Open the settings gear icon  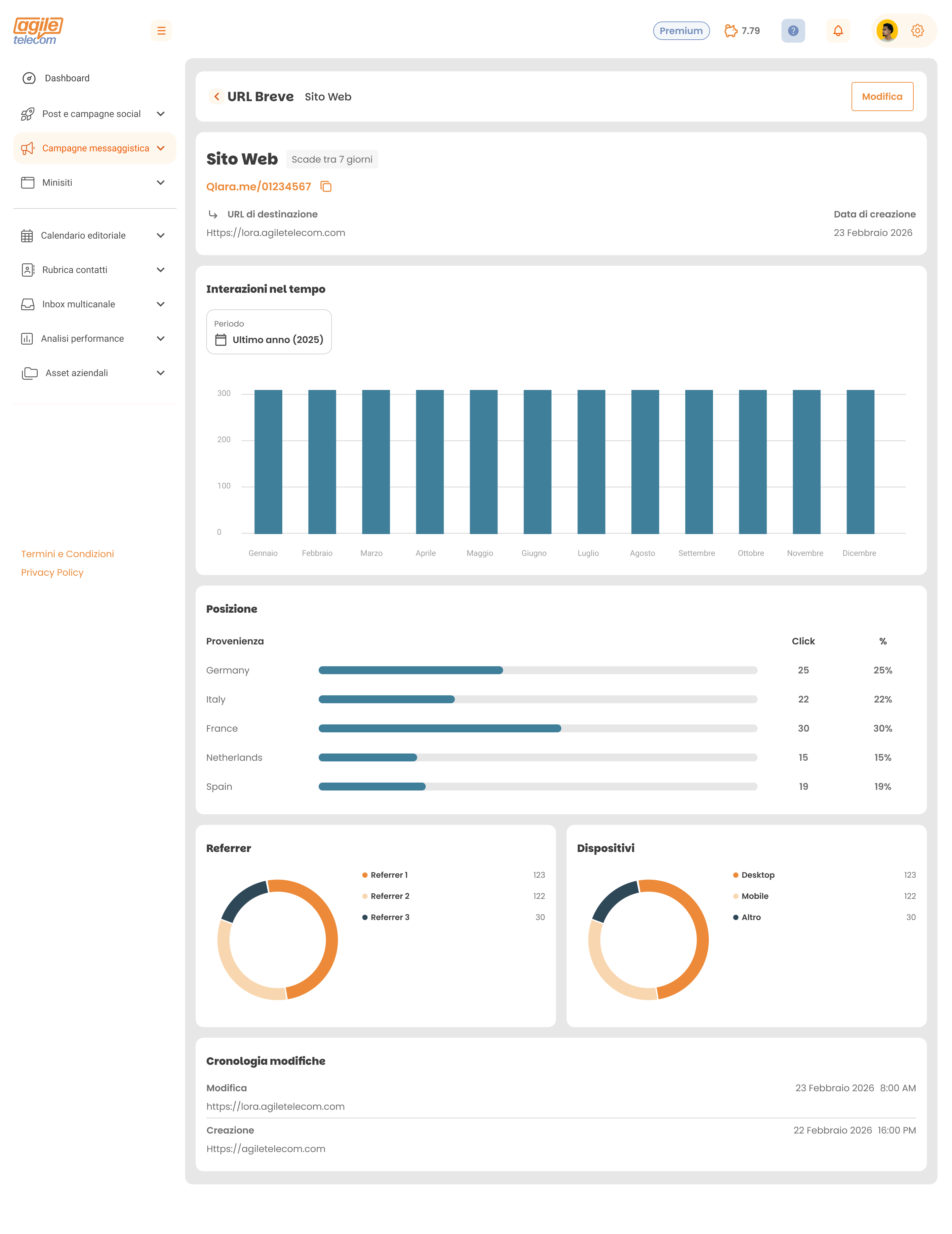(917, 30)
